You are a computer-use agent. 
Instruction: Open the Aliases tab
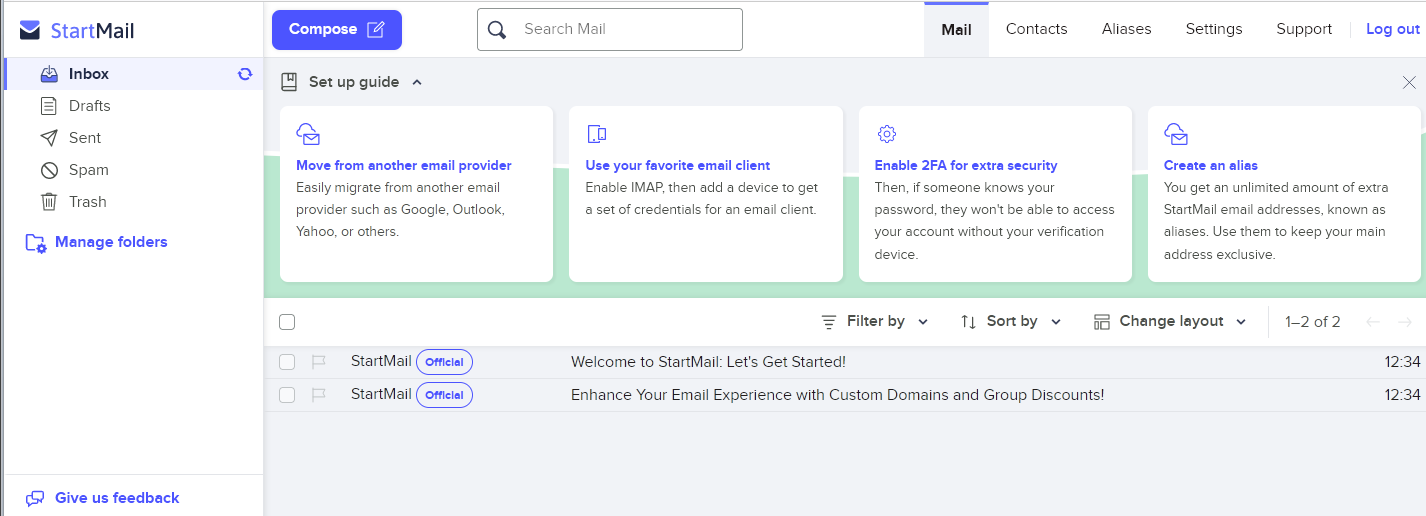[1126, 29]
